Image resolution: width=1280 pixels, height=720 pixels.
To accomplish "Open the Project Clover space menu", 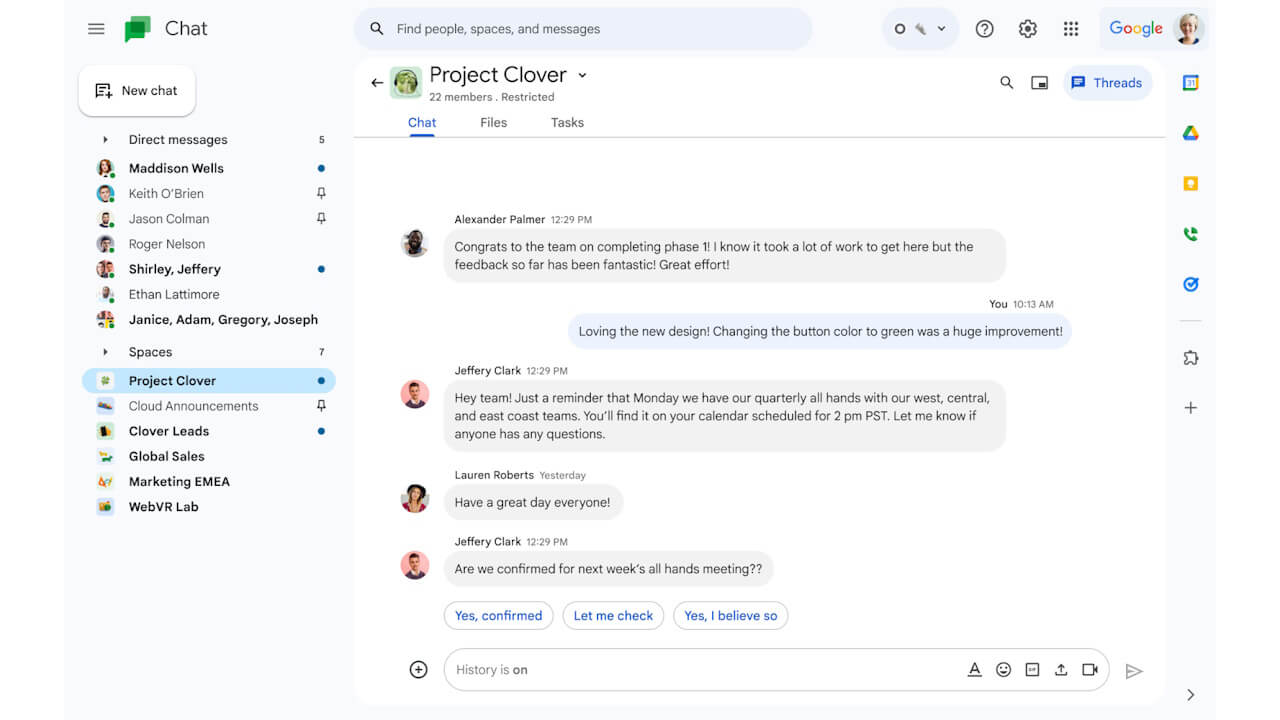I will 583,75.
